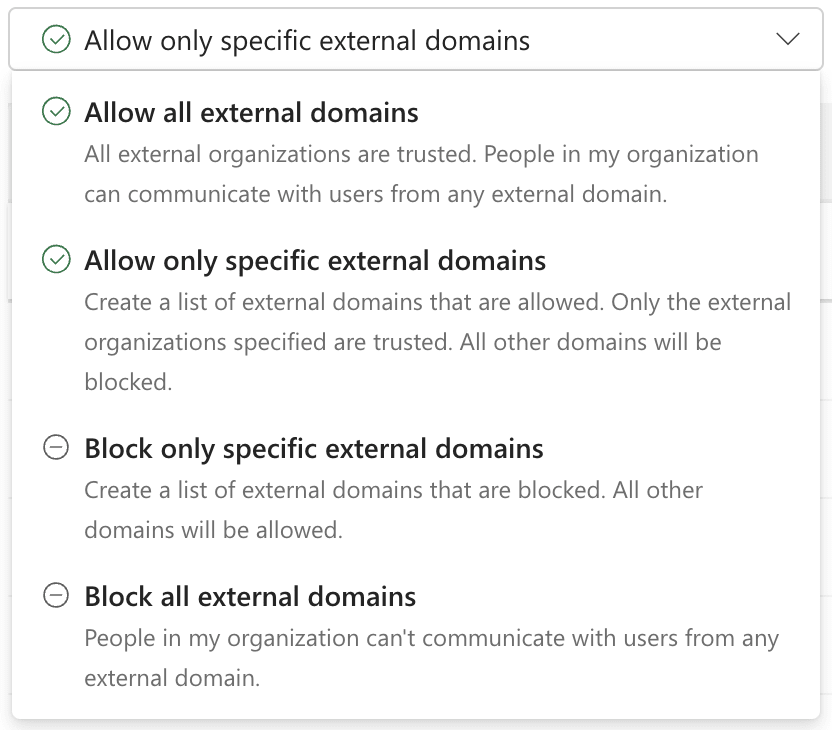The height and width of the screenshot is (730, 832).
Task: Click description 'All external organizations are trusted'
Action: tap(280, 155)
